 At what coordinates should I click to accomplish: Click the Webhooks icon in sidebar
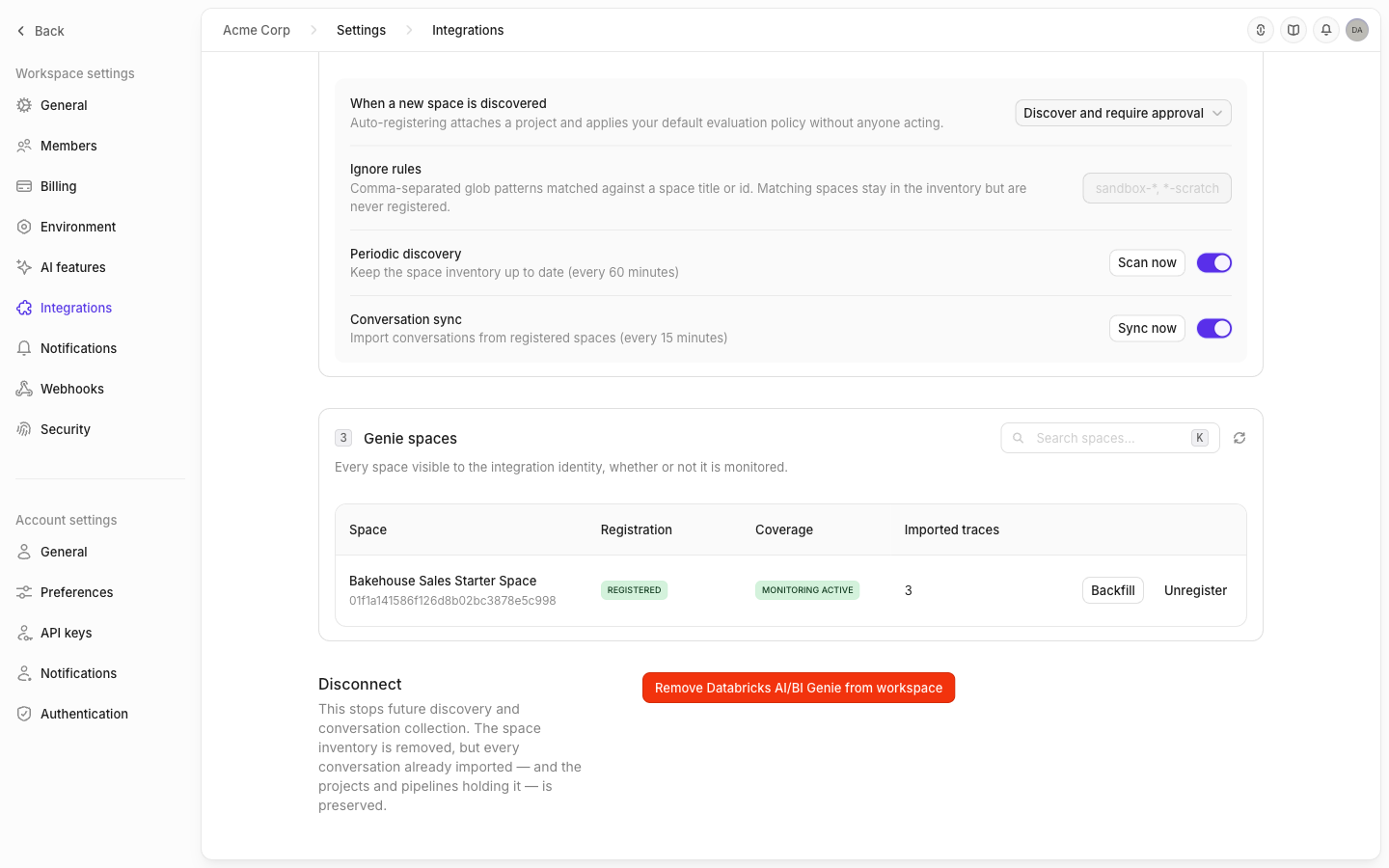tap(24, 389)
